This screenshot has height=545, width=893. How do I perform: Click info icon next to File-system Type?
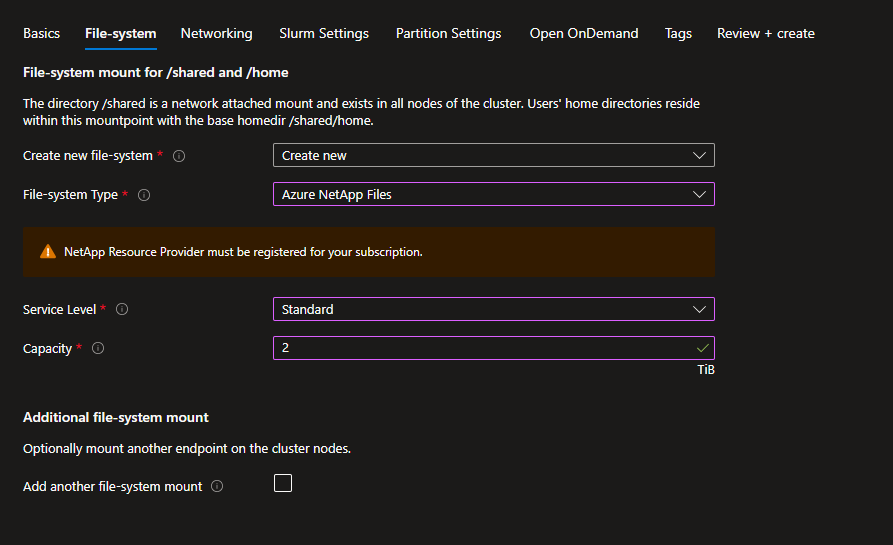pos(144,195)
